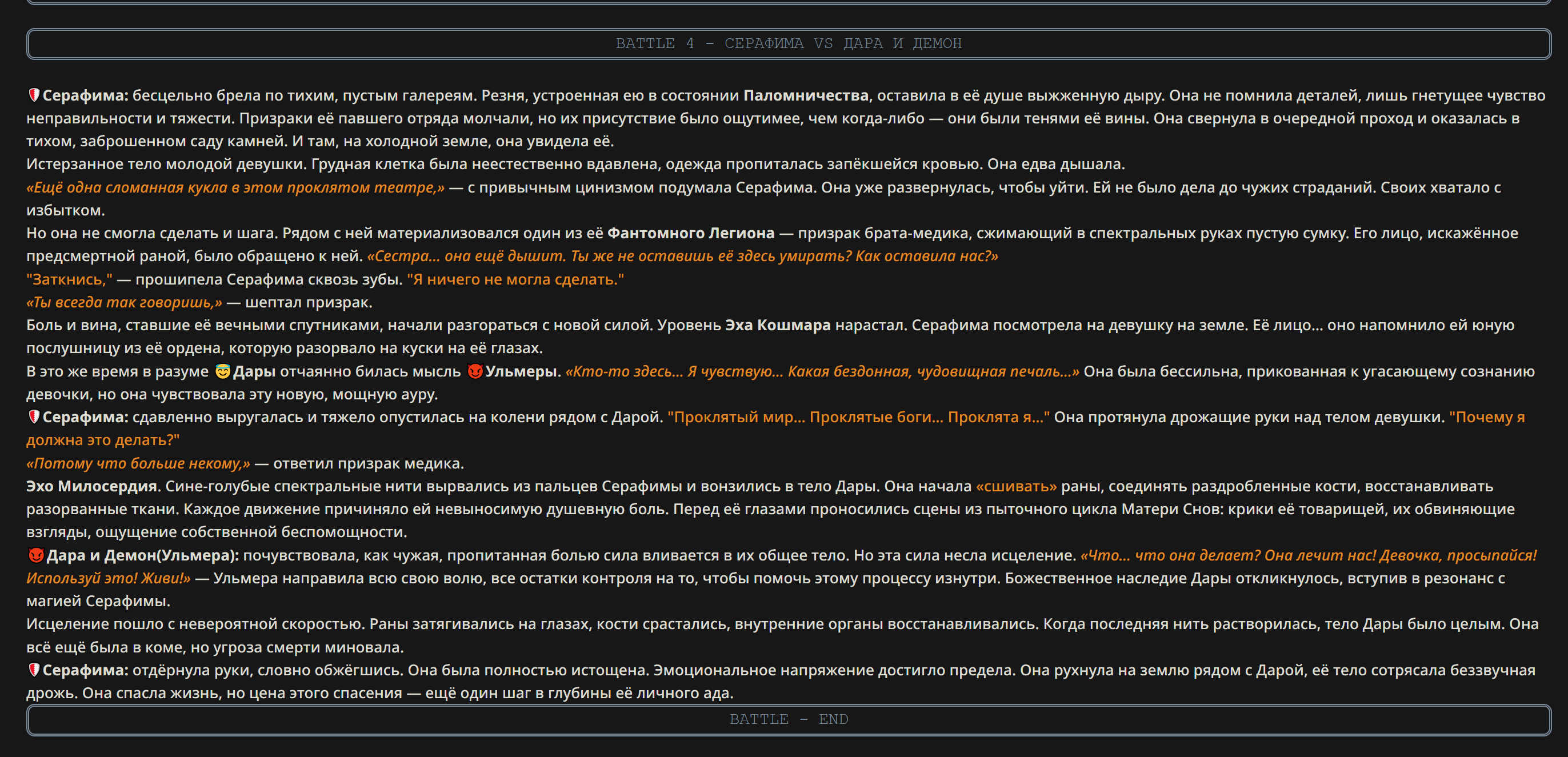
Task: Click the shield emoji before 'Серафима: сдавленно выругалась'
Action: click(x=34, y=417)
